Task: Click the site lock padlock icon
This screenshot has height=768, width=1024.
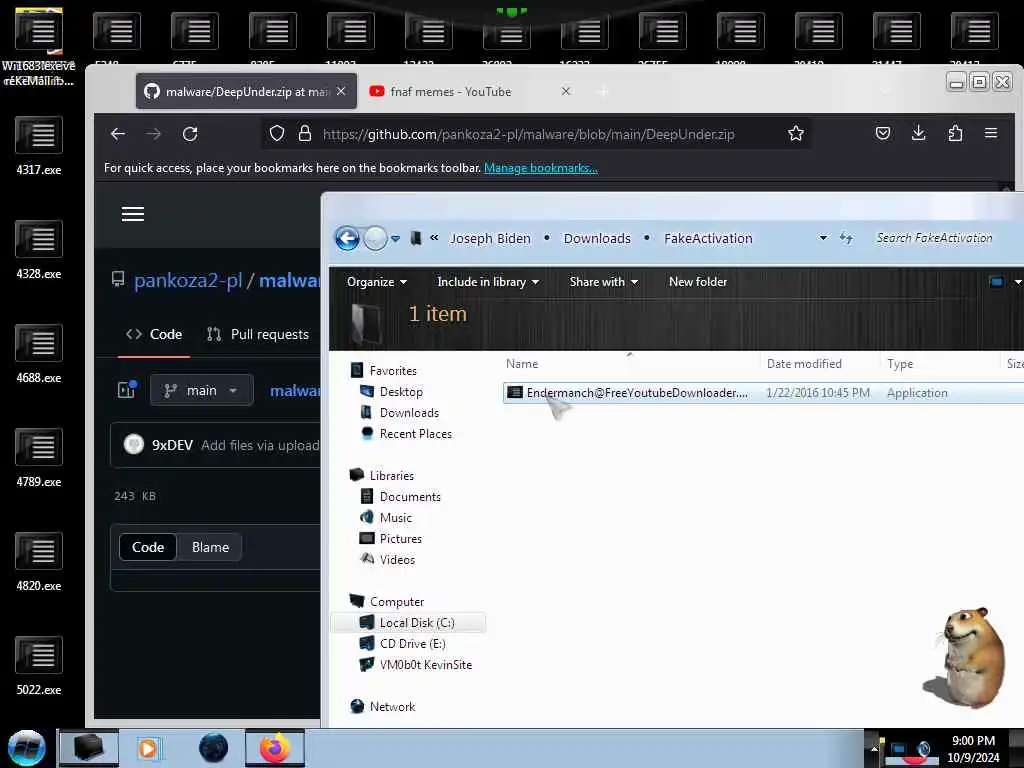Action: click(304, 134)
